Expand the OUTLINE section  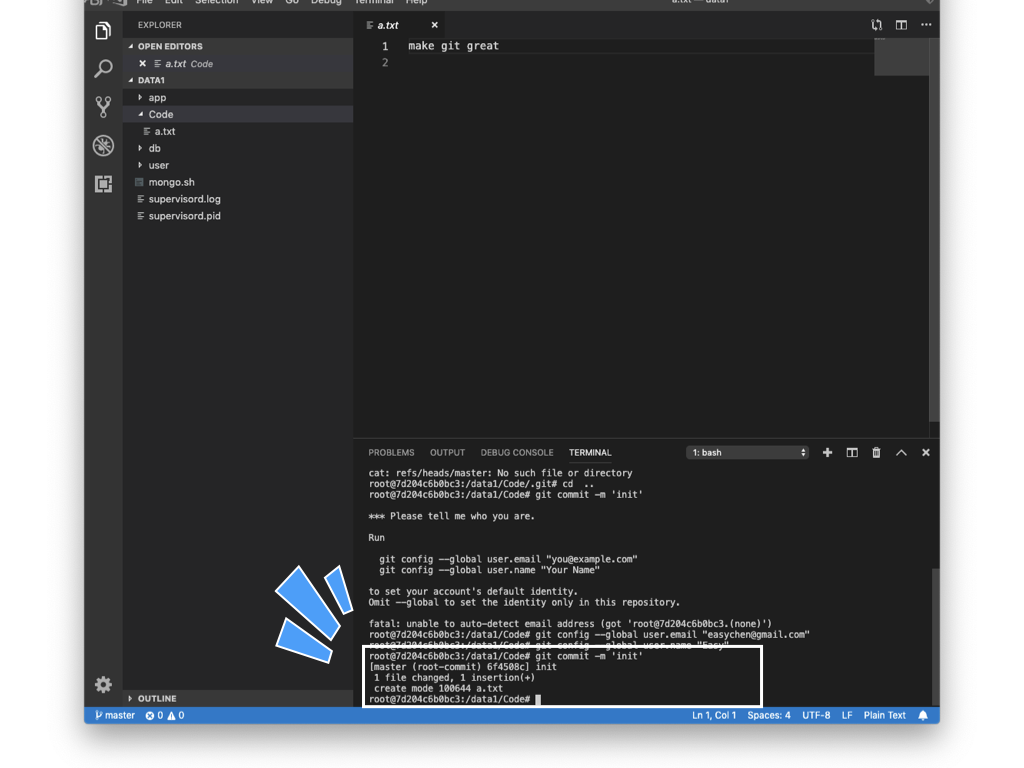156,699
